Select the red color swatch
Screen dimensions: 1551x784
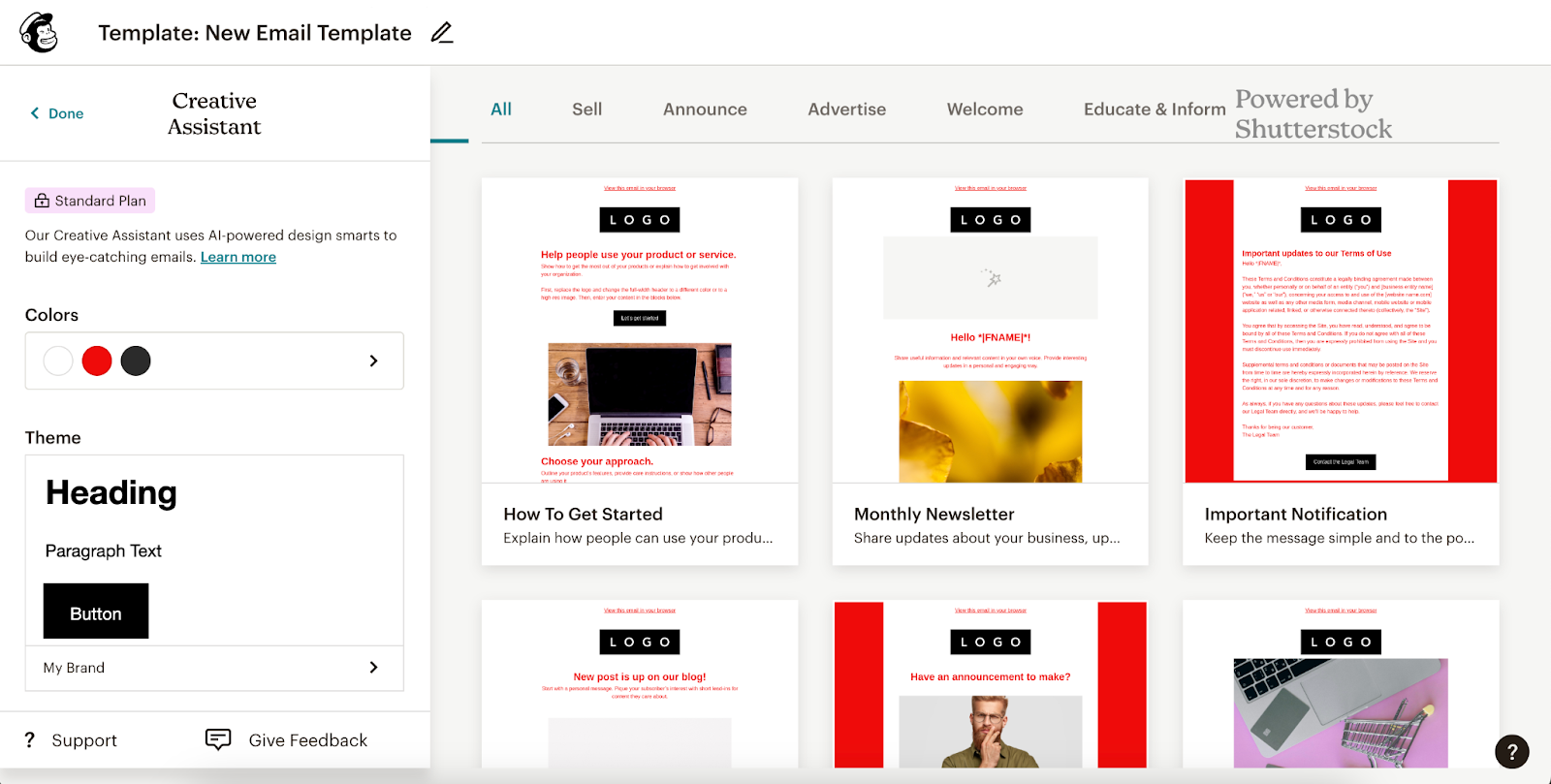(97, 361)
